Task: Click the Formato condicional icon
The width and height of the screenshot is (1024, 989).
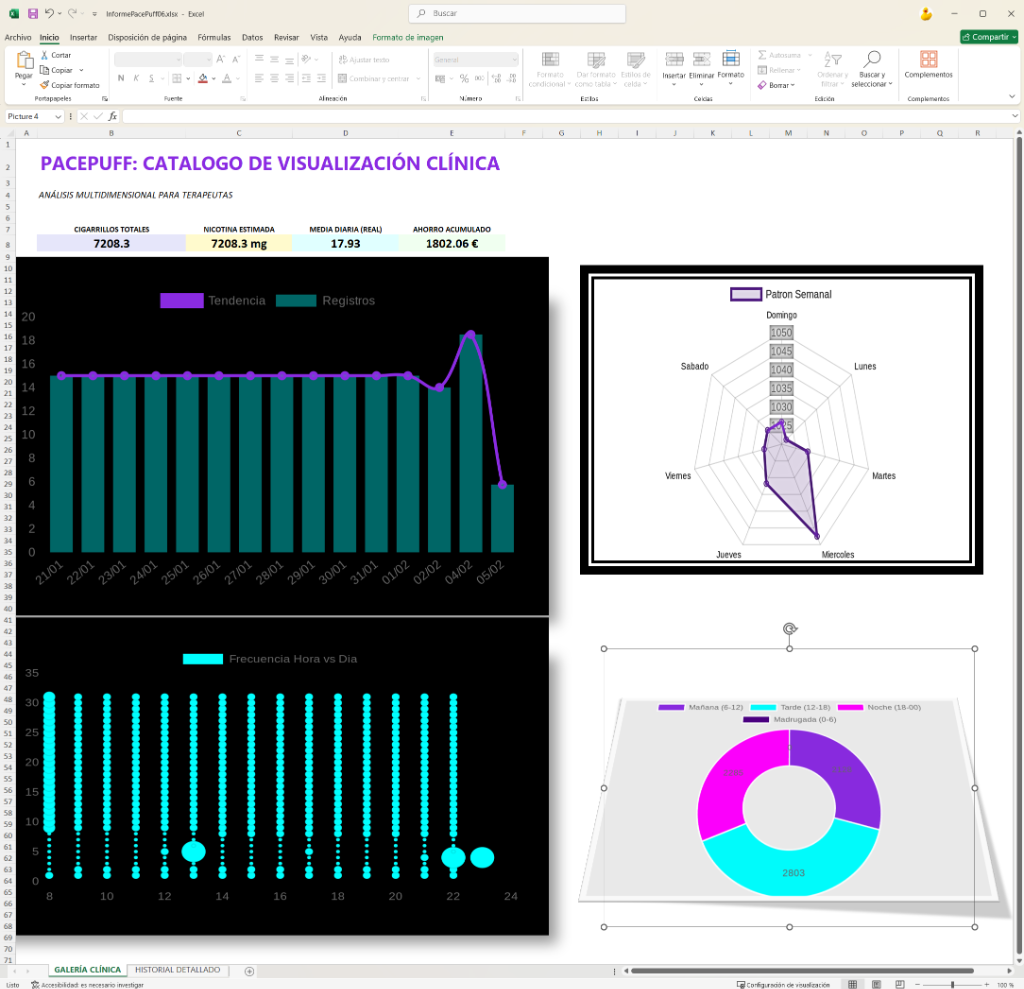Action: point(551,59)
